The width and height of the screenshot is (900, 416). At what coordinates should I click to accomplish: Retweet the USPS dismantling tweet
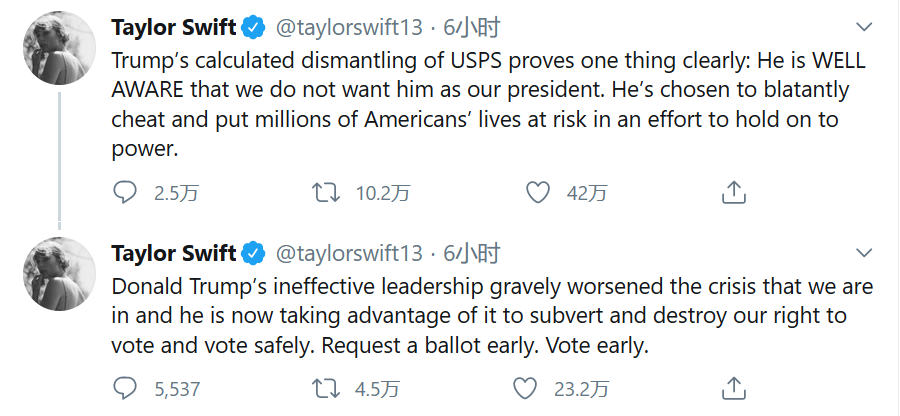[326, 192]
